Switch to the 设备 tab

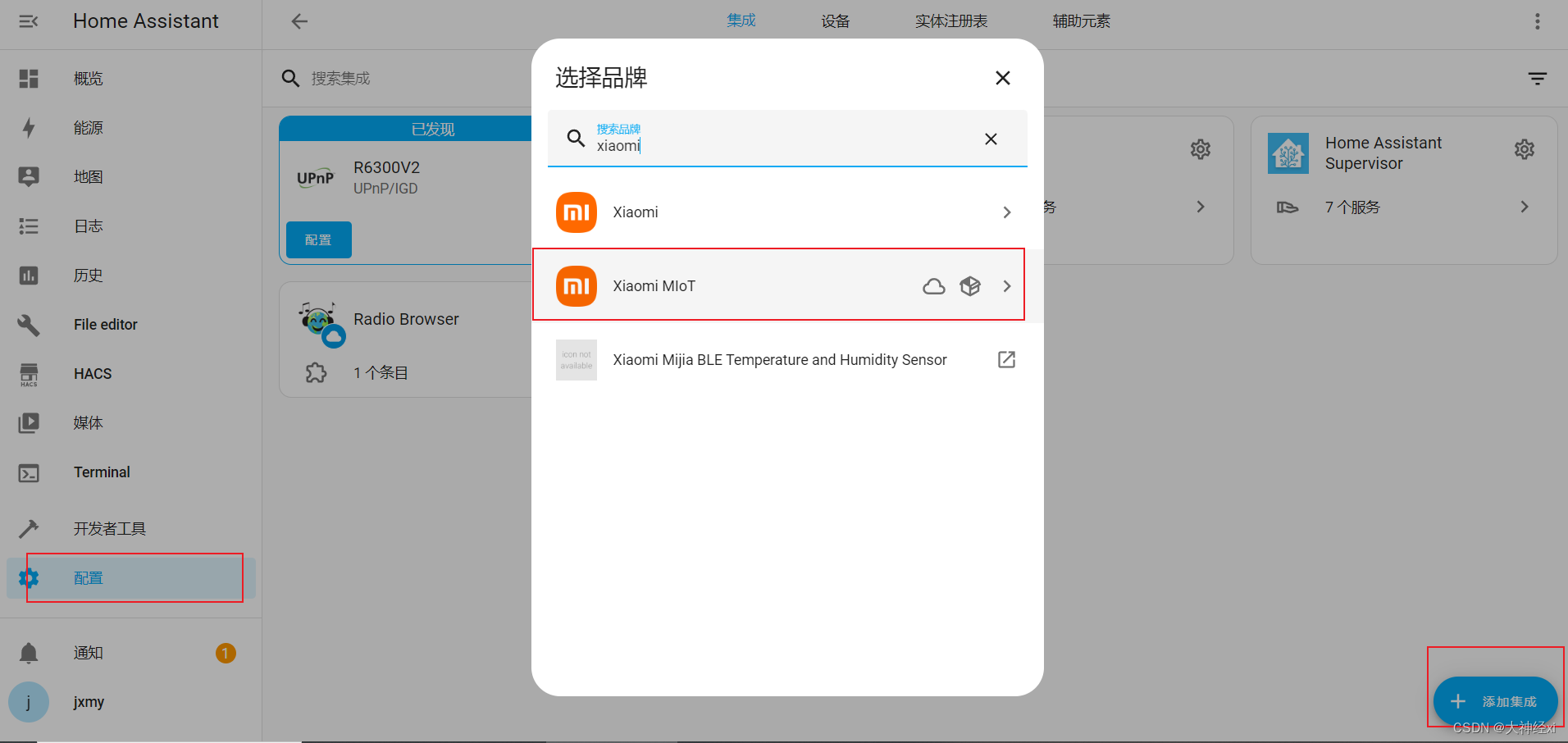click(x=836, y=21)
